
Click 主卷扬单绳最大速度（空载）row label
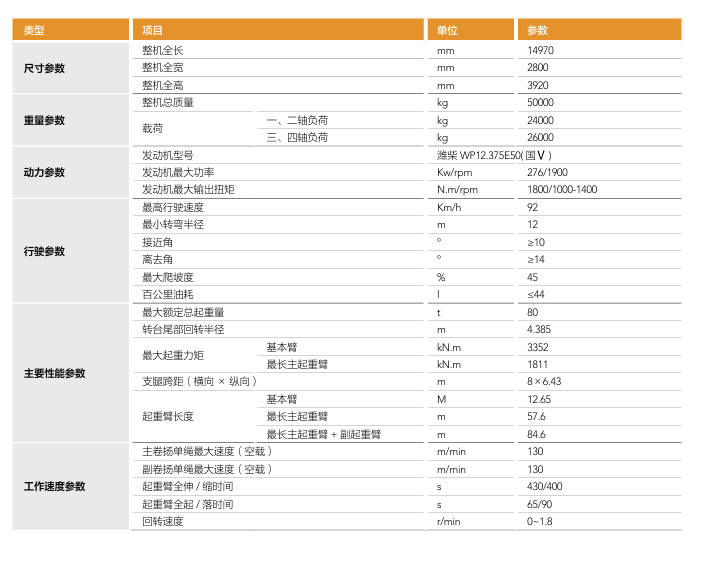coord(207,452)
